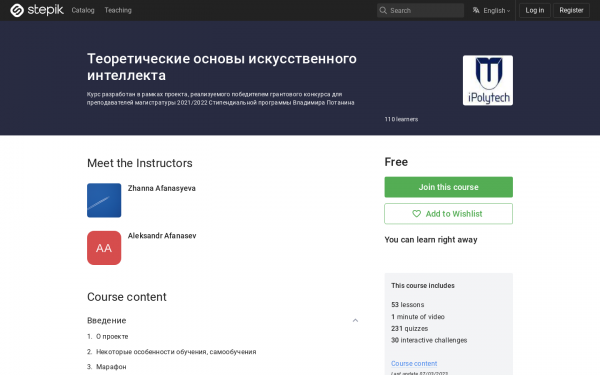Click the Course content section heading
The height and width of the screenshot is (375, 600).
(127, 297)
